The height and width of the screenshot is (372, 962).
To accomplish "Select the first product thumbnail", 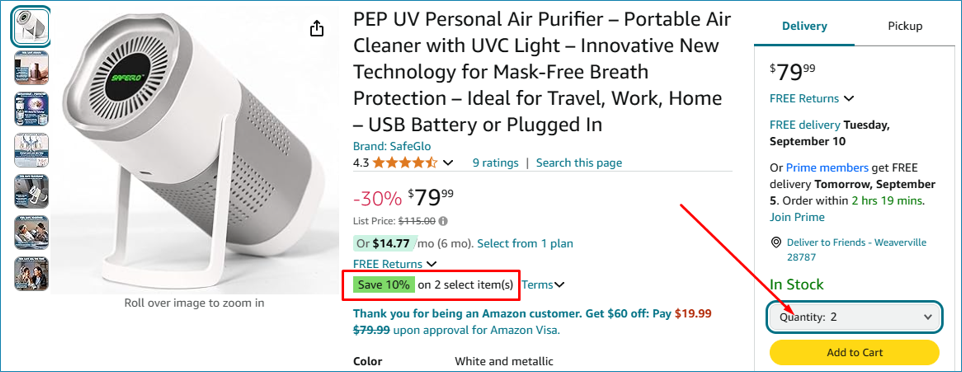I will (x=31, y=27).
